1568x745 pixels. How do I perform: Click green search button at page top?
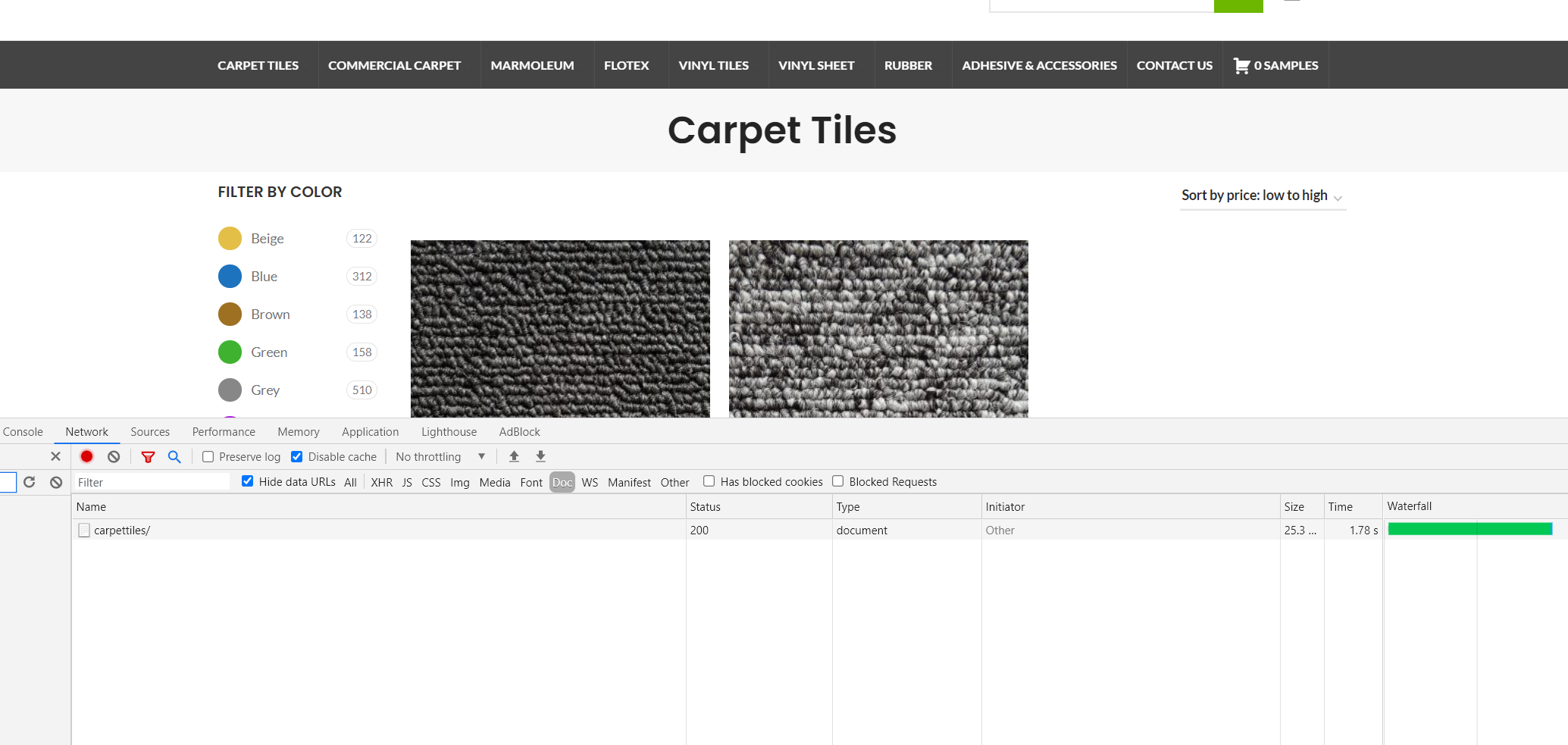[1238, 5]
